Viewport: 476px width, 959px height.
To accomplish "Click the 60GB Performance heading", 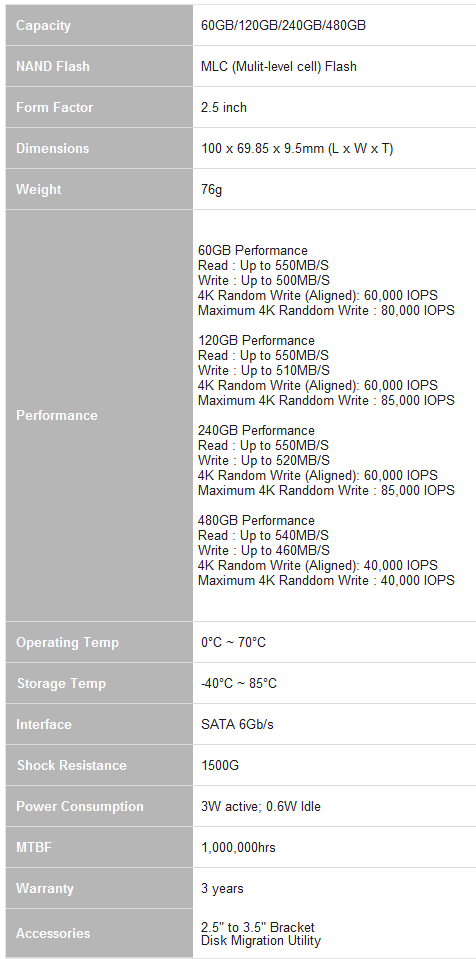I will pyautogui.click(x=253, y=251).
